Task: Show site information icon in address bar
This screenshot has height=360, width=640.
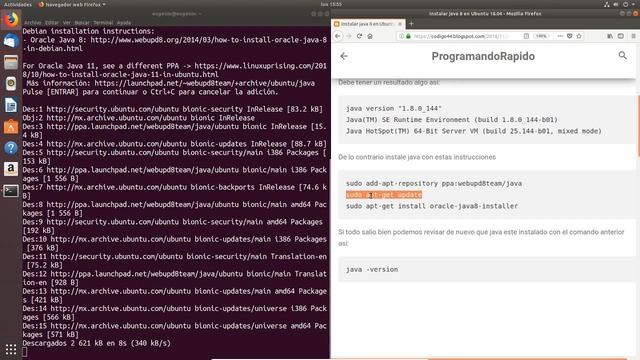Action: click(x=402, y=36)
